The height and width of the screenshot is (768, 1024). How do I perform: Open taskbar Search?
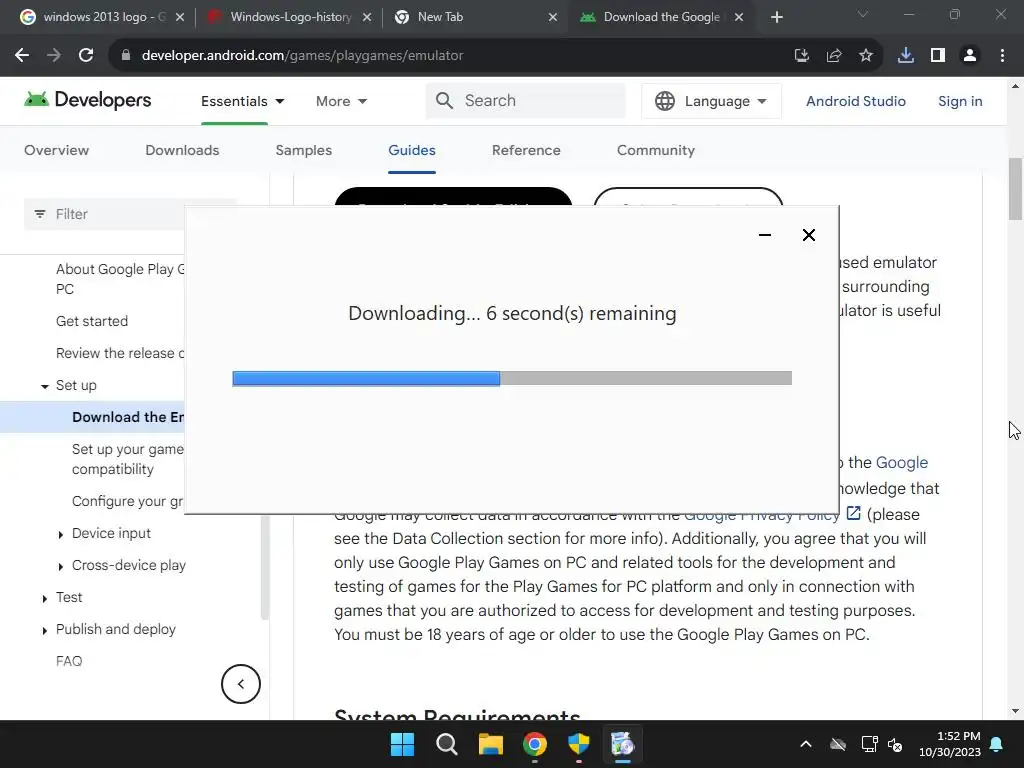(x=447, y=744)
